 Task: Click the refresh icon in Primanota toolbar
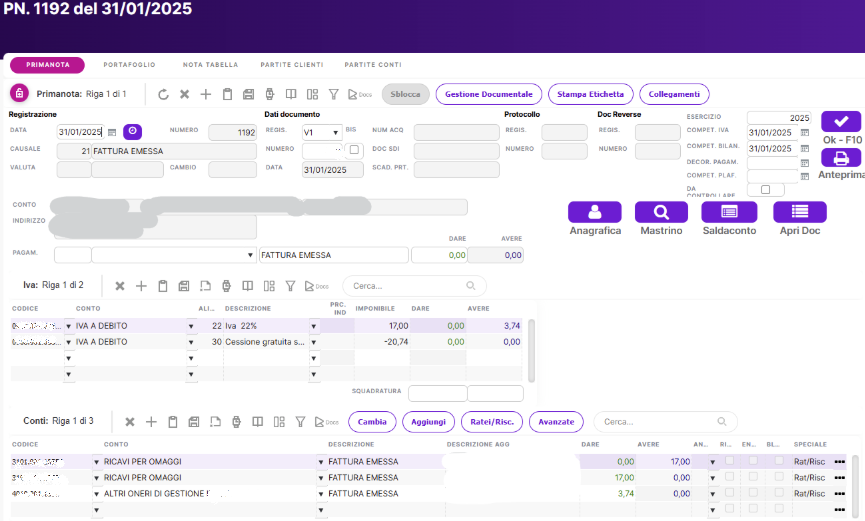click(163, 94)
